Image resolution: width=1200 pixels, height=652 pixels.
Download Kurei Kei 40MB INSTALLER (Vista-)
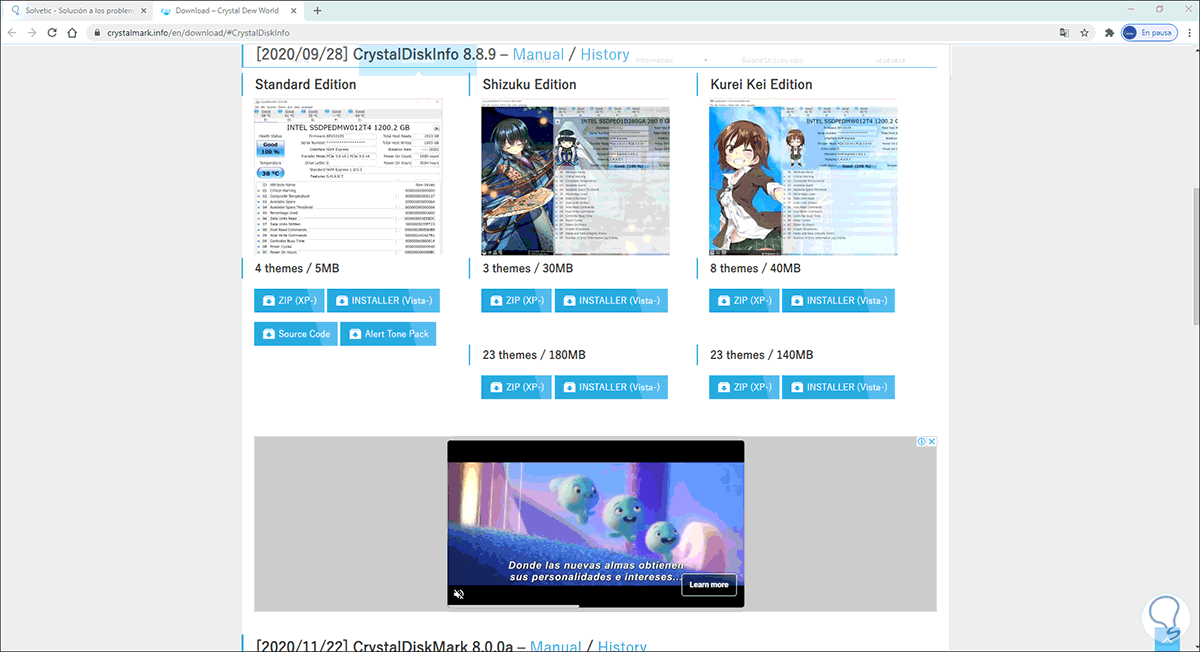[838, 301]
